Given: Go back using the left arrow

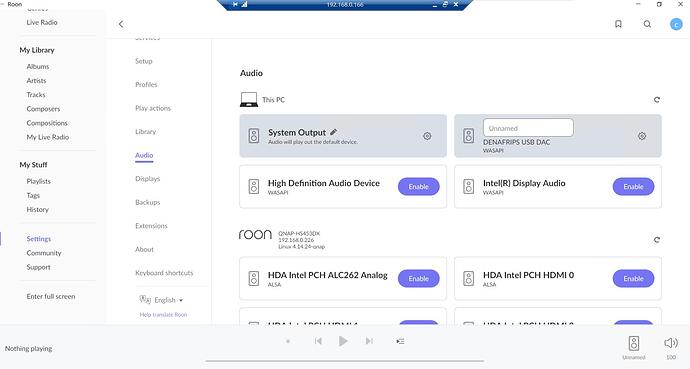Looking at the screenshot, I should pyautogui.click(x=121, y=24).
